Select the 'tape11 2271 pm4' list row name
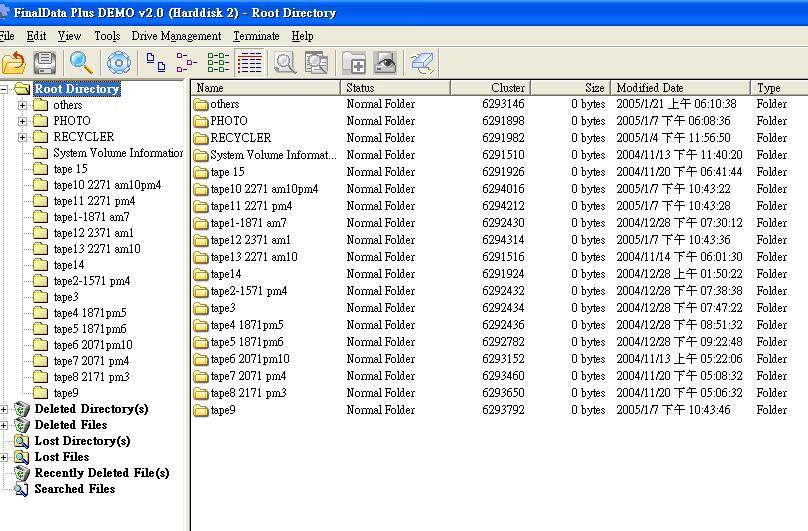The height and width of the screenshot is (531, 808). [x=251, y=206]
